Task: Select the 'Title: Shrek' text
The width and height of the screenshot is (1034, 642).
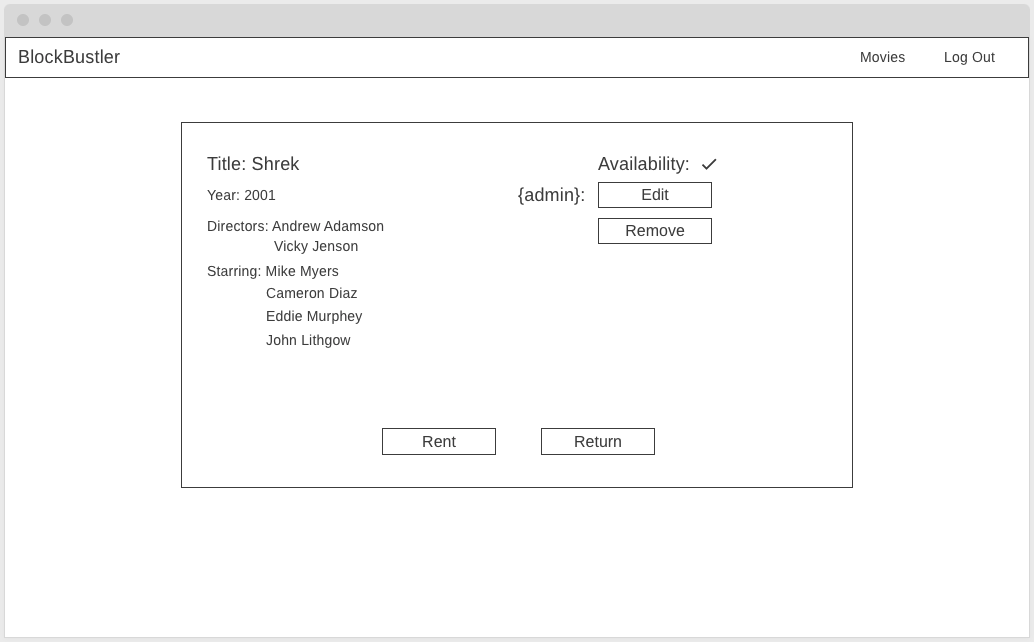Action: (253, 163)
